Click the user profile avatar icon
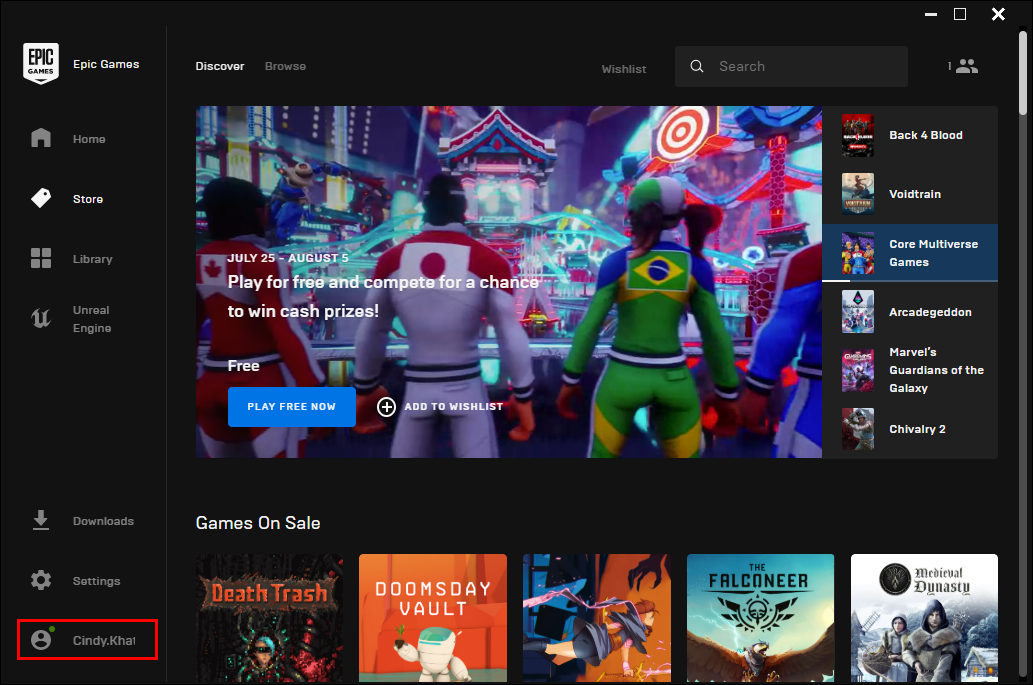This screenshot has width=1033, height=685. click(41, 640)
